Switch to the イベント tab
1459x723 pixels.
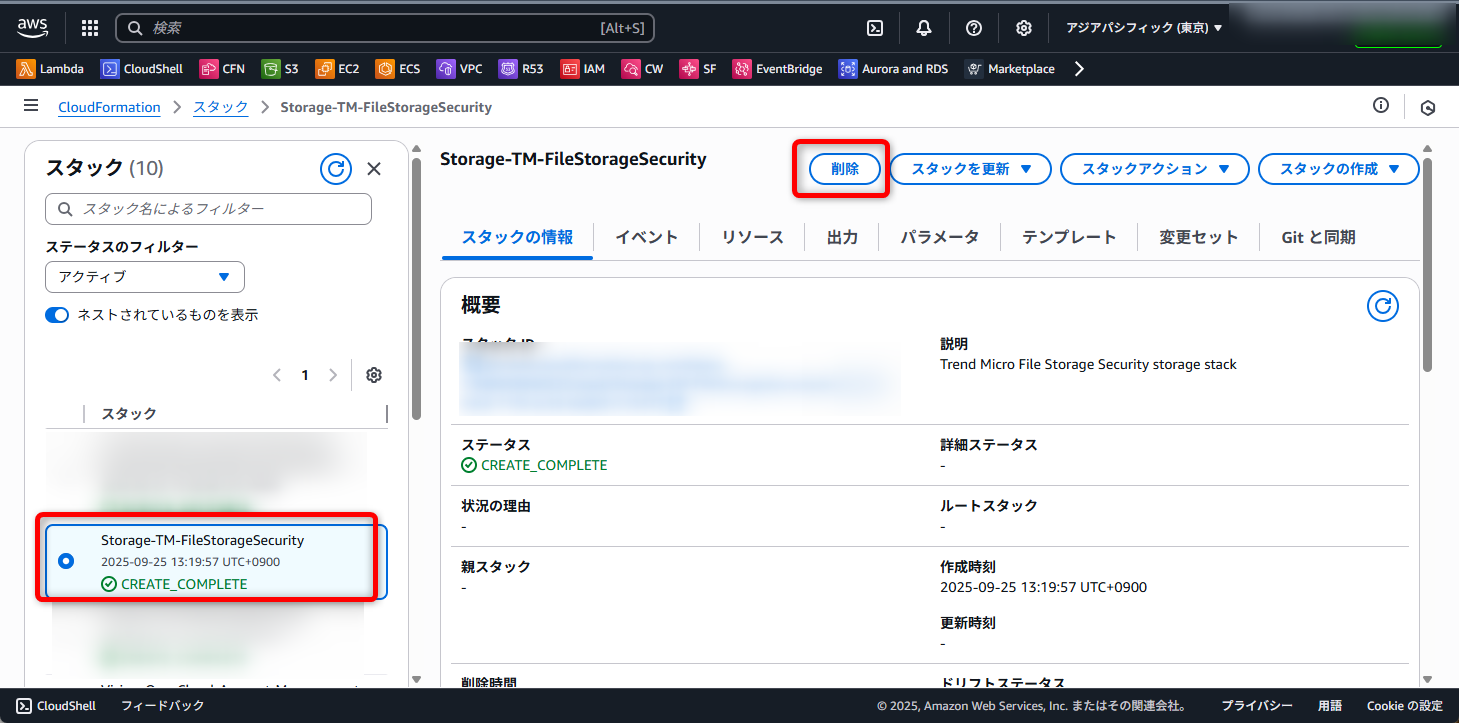tap(646, 237)
